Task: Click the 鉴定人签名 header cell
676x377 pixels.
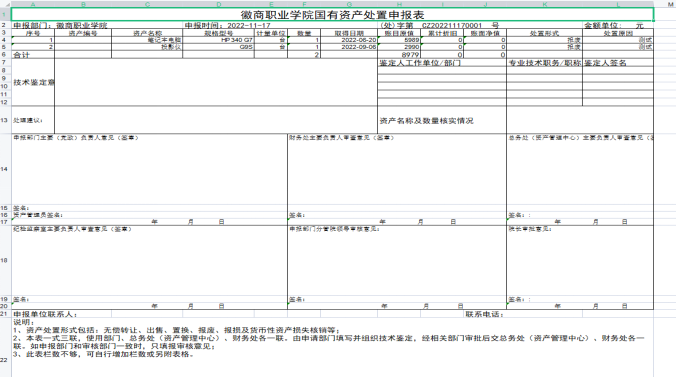Action: [618, 63]
